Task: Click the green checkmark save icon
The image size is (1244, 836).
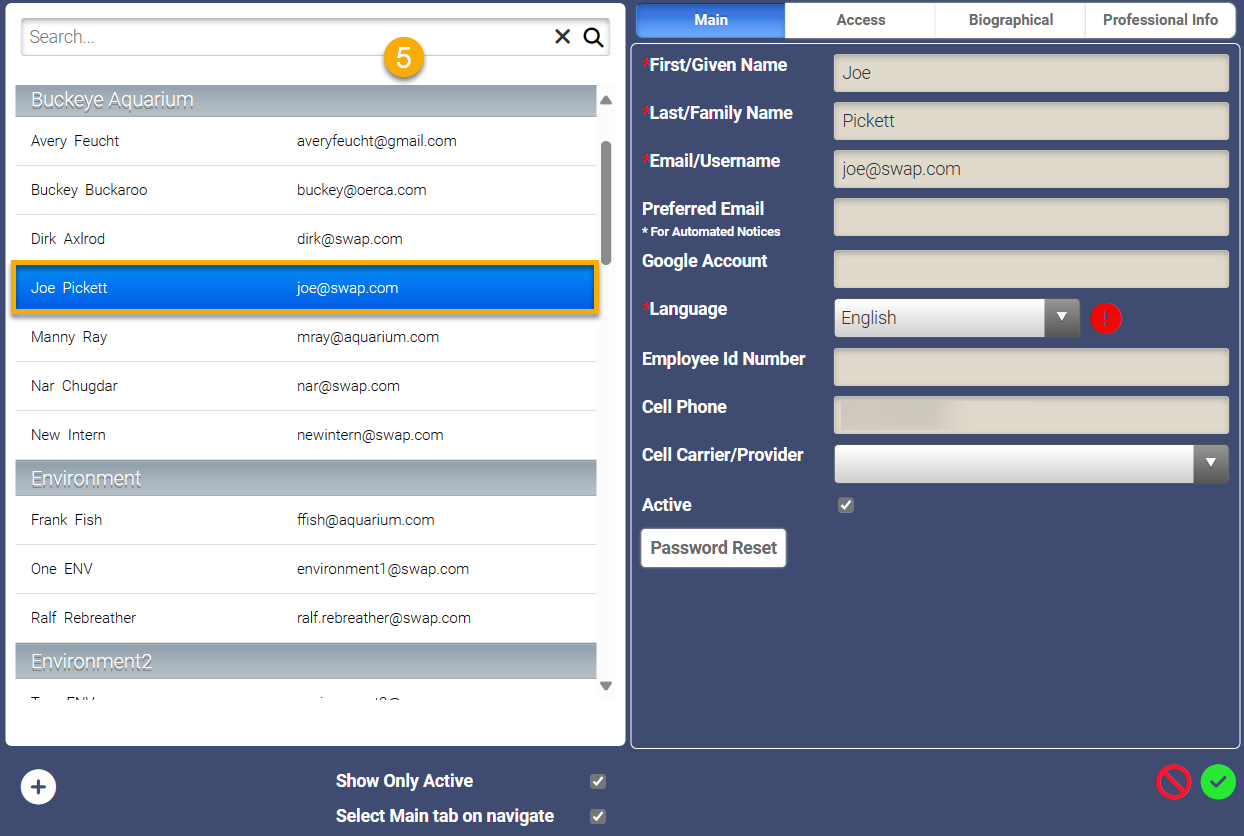Action: point(1218,781)
